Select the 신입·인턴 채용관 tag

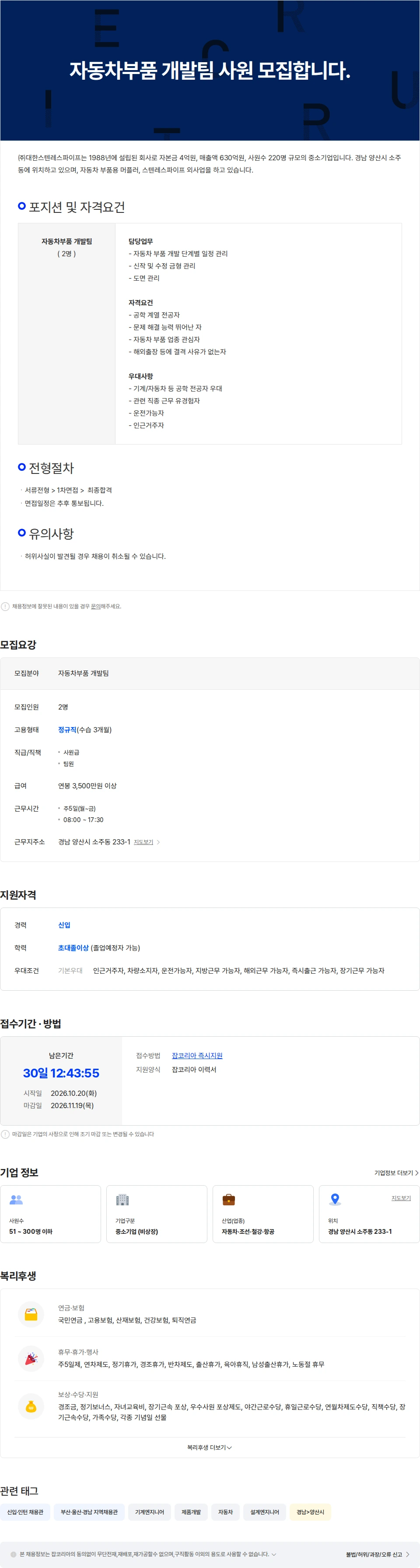25,1511
